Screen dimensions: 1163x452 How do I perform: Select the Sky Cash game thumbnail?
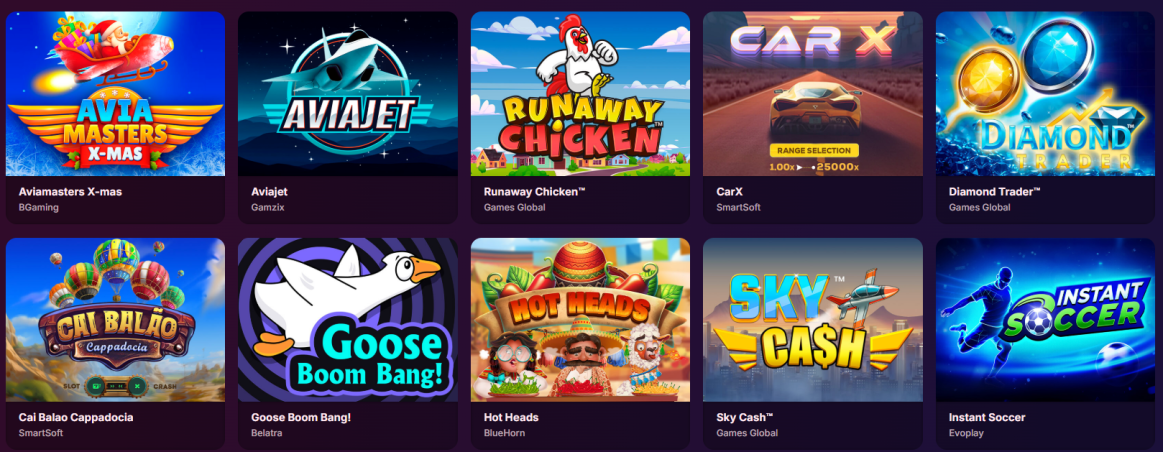pos(813,320)
